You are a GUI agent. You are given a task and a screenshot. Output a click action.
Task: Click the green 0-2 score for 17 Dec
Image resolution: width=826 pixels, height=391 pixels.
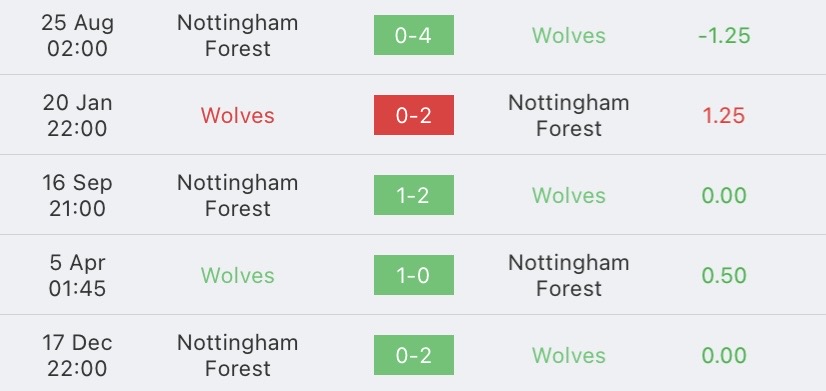(414, 355)
